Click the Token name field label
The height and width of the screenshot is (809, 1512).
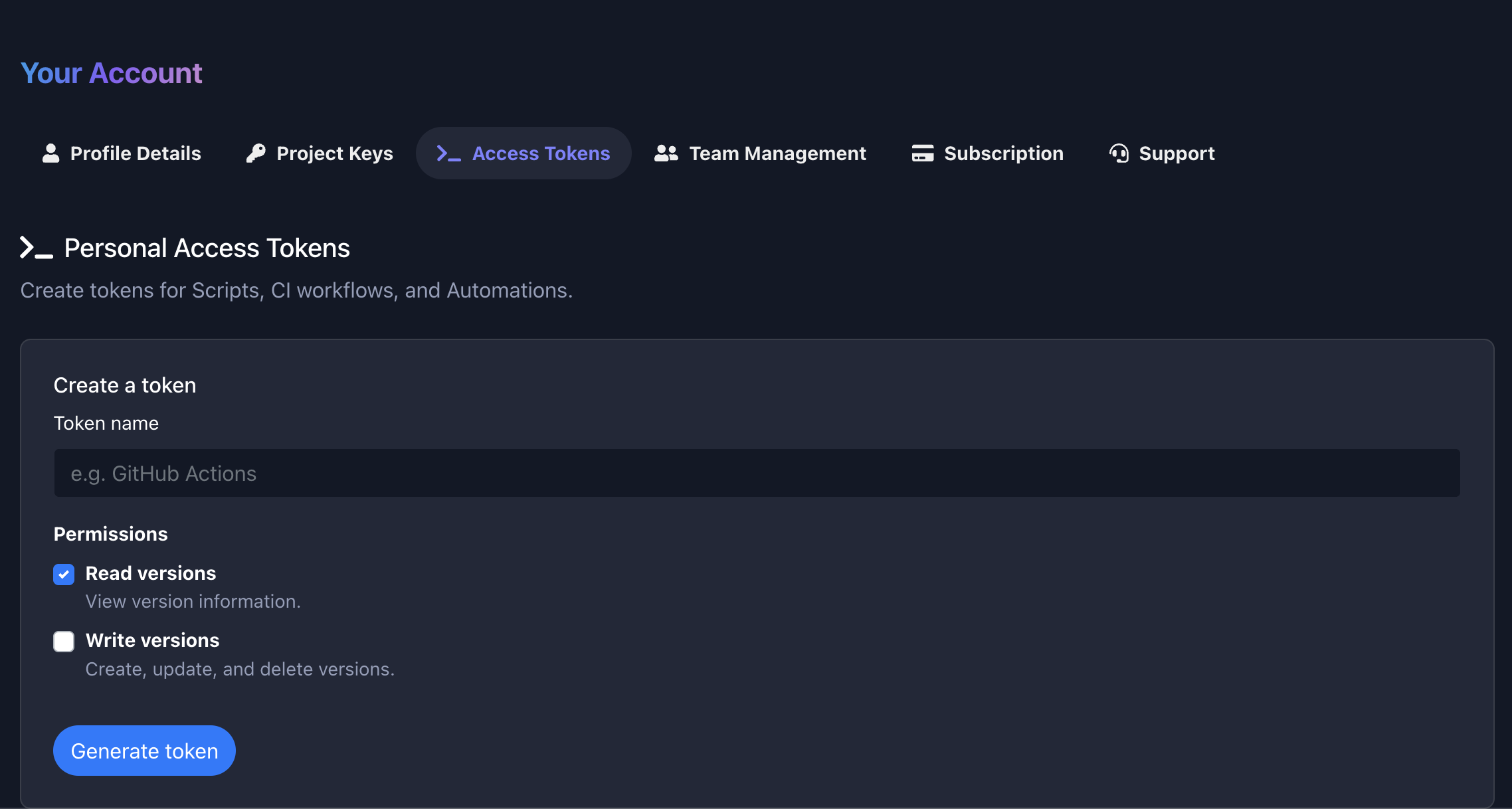click(x=106, y=423)
